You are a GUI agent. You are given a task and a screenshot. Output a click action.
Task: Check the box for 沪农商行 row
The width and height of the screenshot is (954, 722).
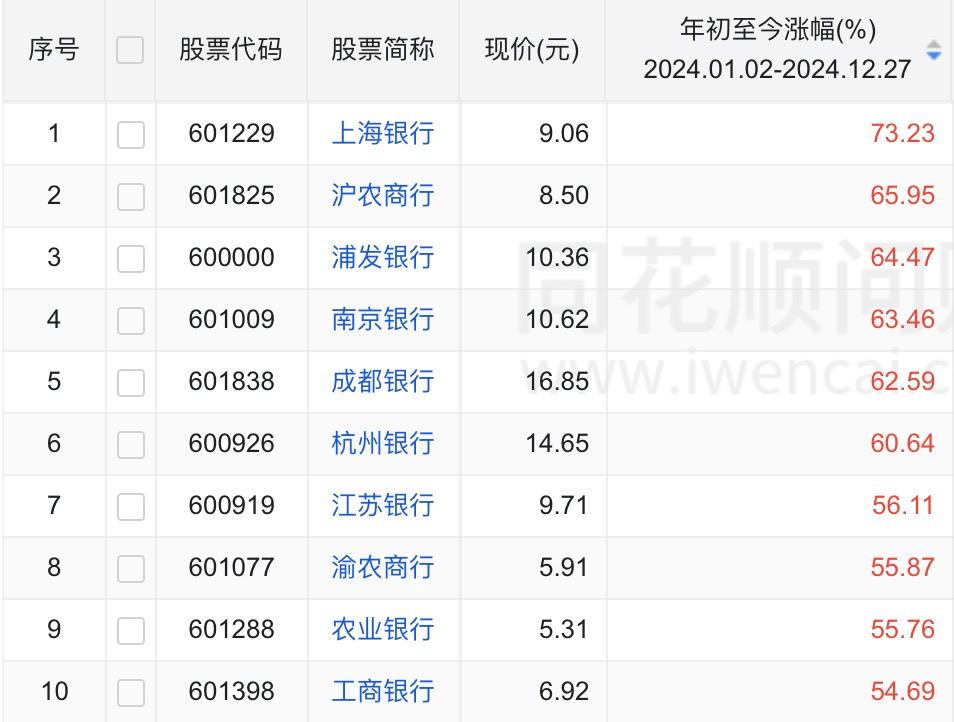[131, 196]
